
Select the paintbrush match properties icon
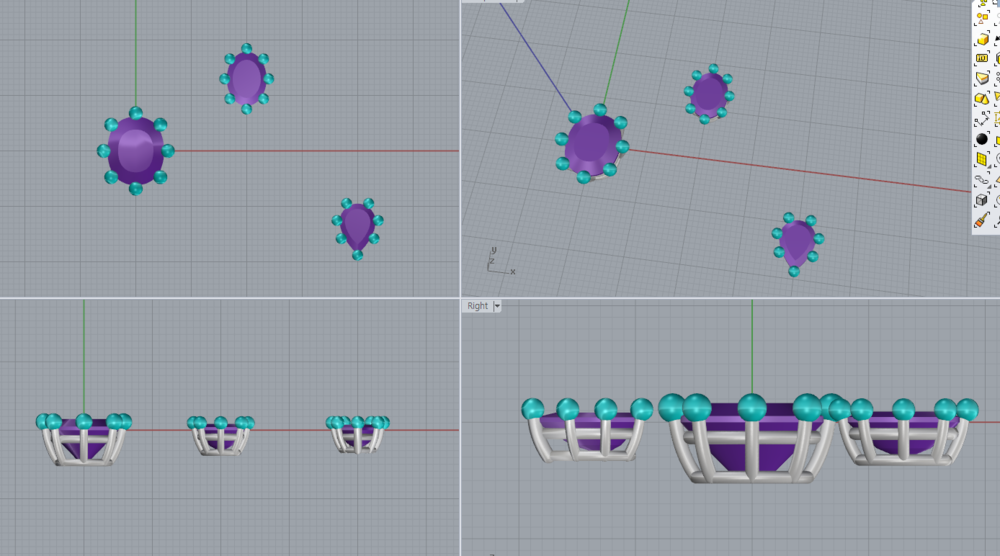pos(982,219)
